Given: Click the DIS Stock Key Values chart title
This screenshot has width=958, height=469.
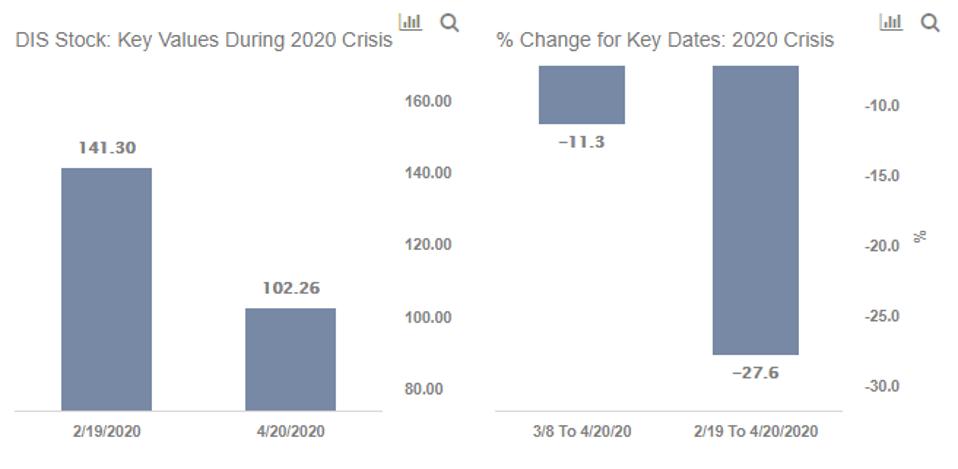Looking at the screenshot, I should (203, 41).
